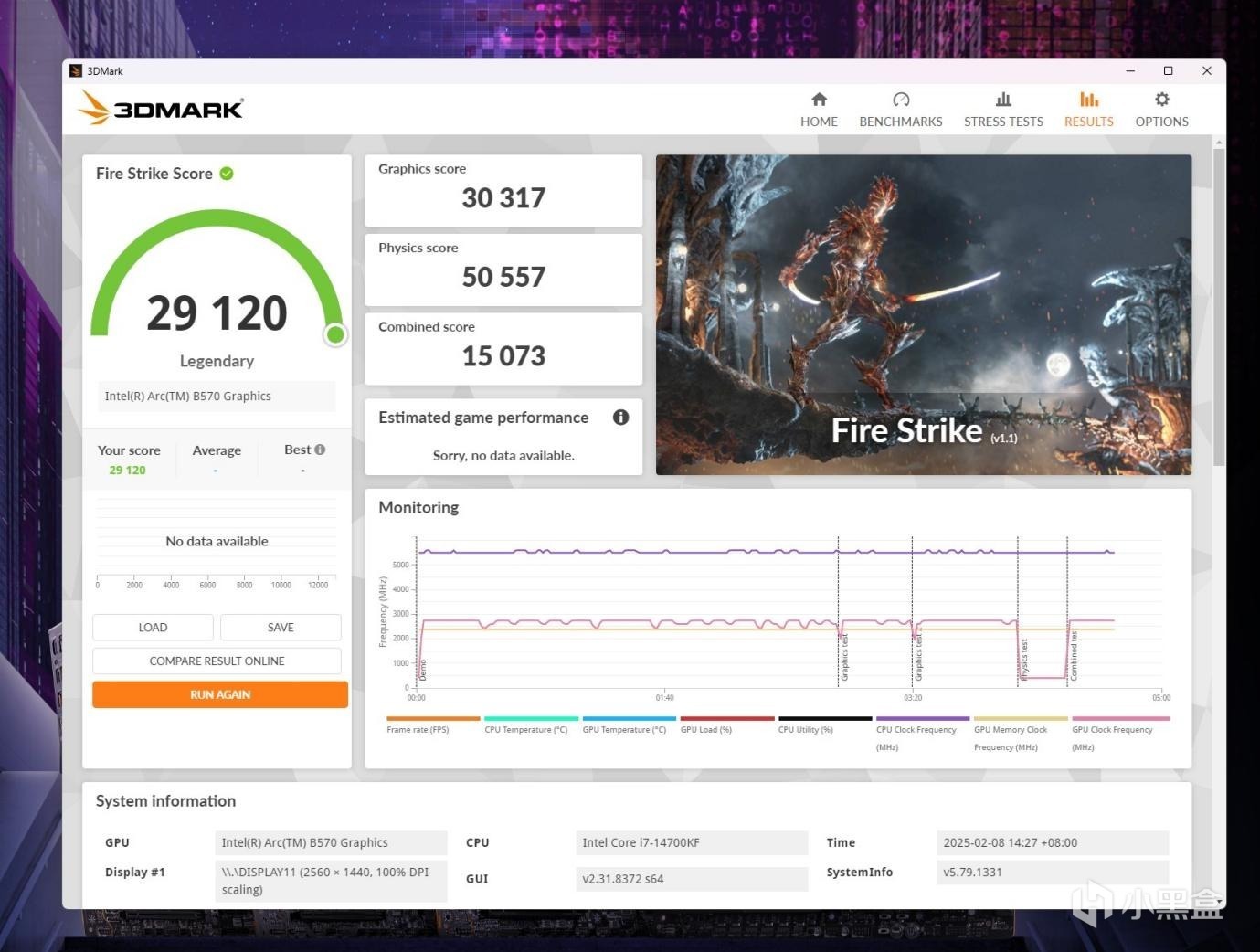The image size is (1260, 952).
Task: Click the Graphics test 1 marker line
Action: pyautogui.click(x=839, y=612)
